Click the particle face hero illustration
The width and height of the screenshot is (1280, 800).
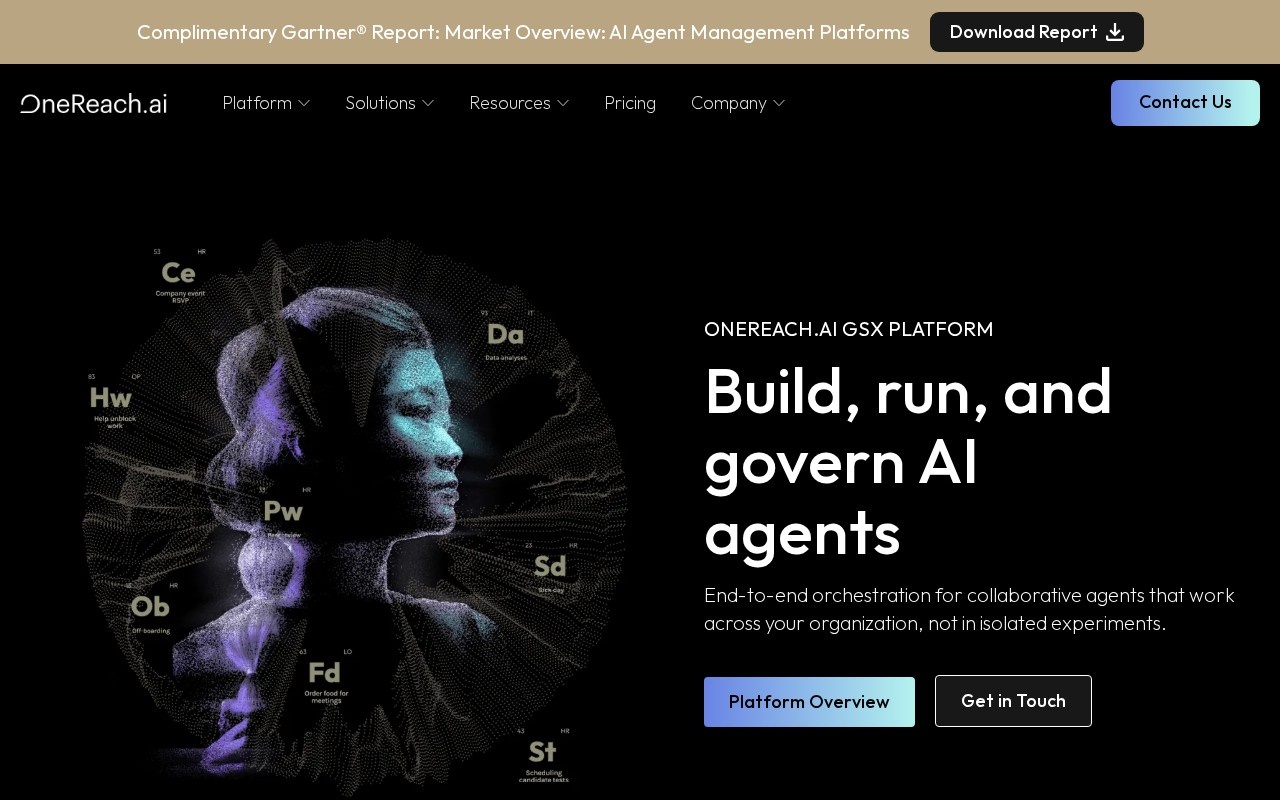(355, 515)
